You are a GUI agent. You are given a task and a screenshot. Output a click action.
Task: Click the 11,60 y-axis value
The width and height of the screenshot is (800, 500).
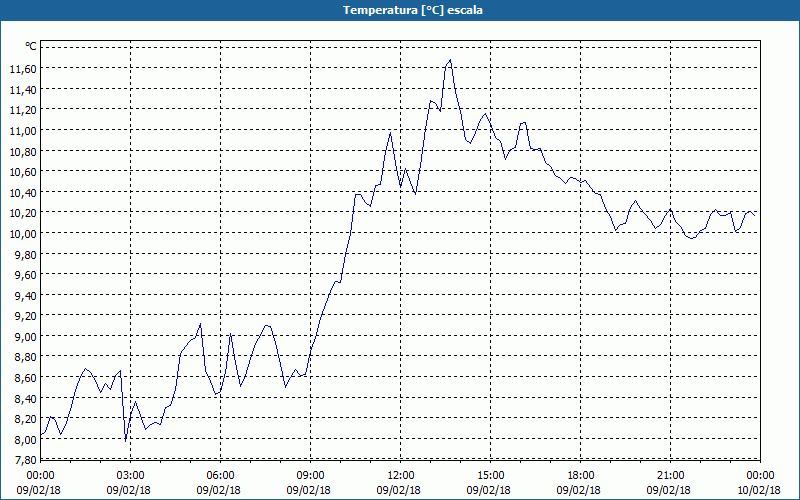(23, 68)
